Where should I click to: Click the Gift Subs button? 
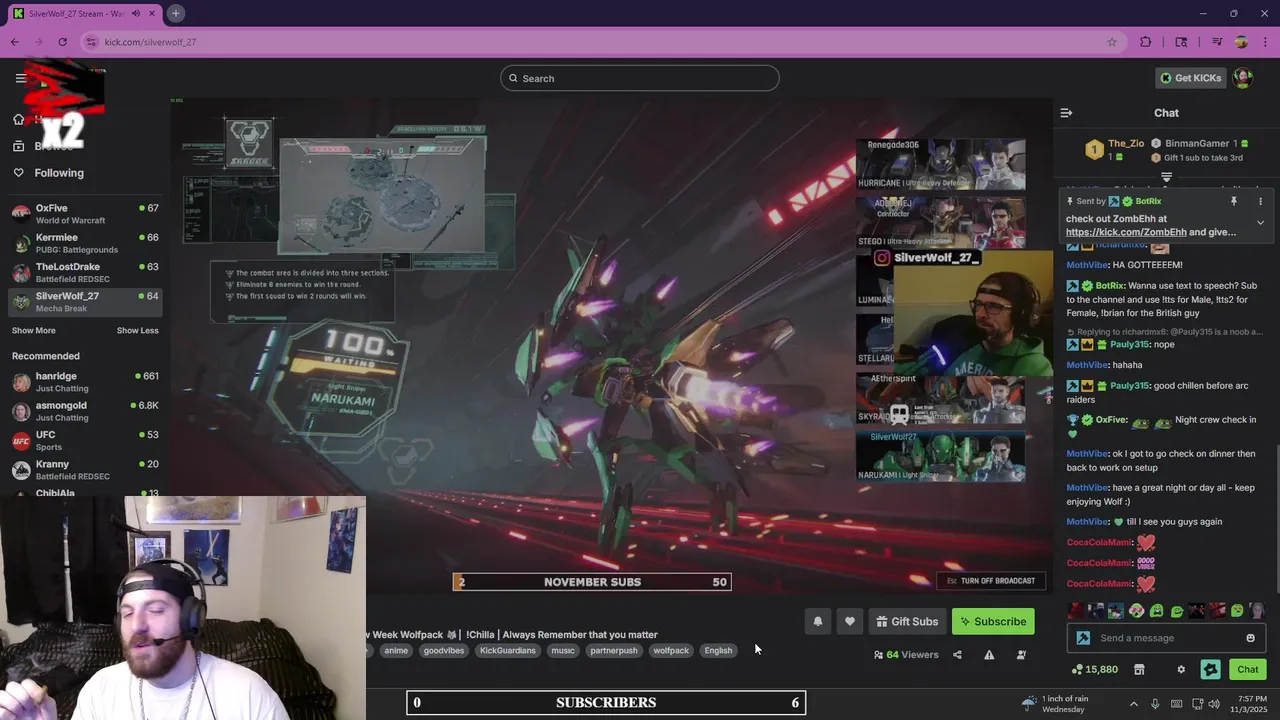tap(907, 621)
